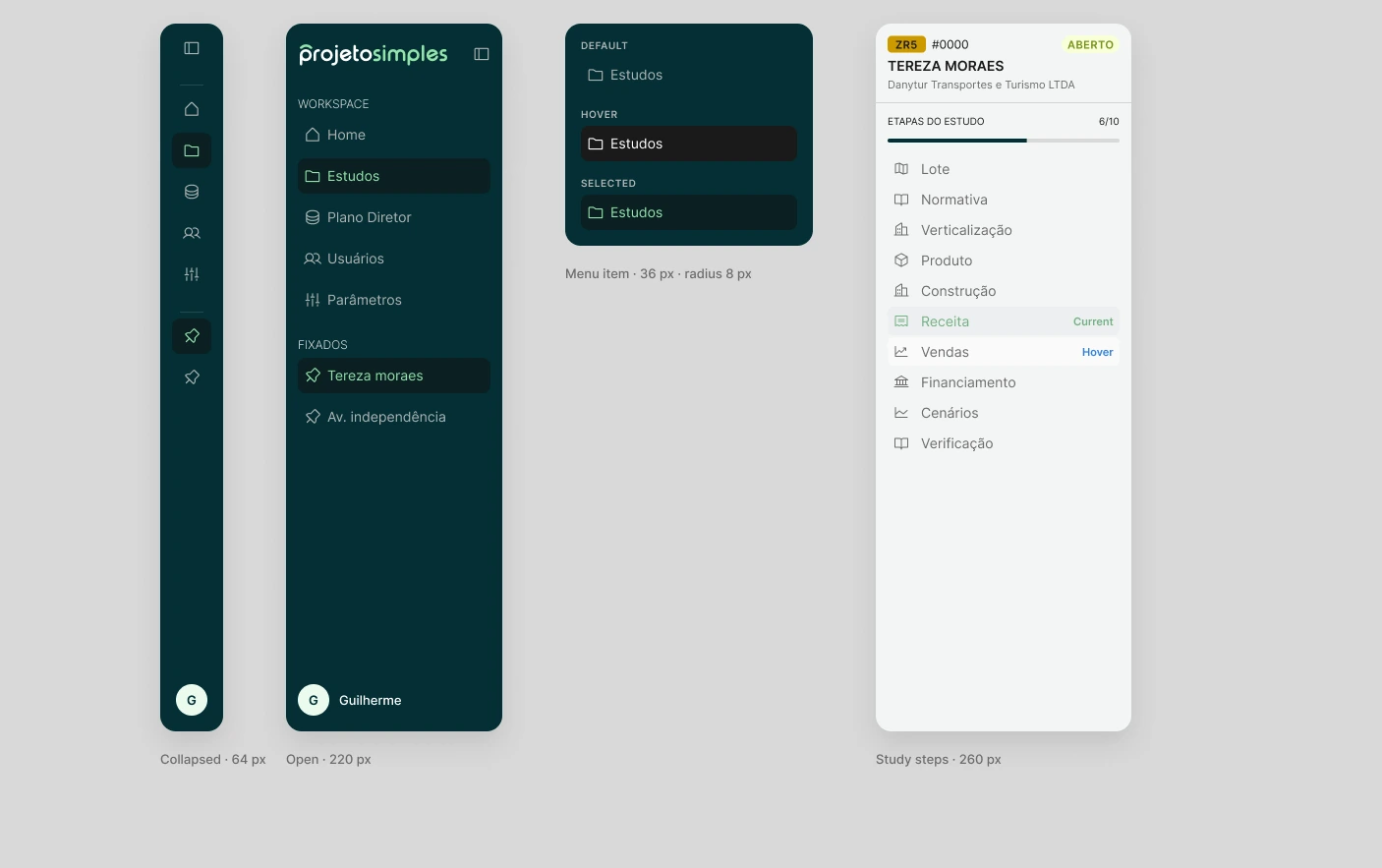This screenshot has height=868, width=1382.
Task: Go to the Verticalização step
Action: pos(1004,230)
